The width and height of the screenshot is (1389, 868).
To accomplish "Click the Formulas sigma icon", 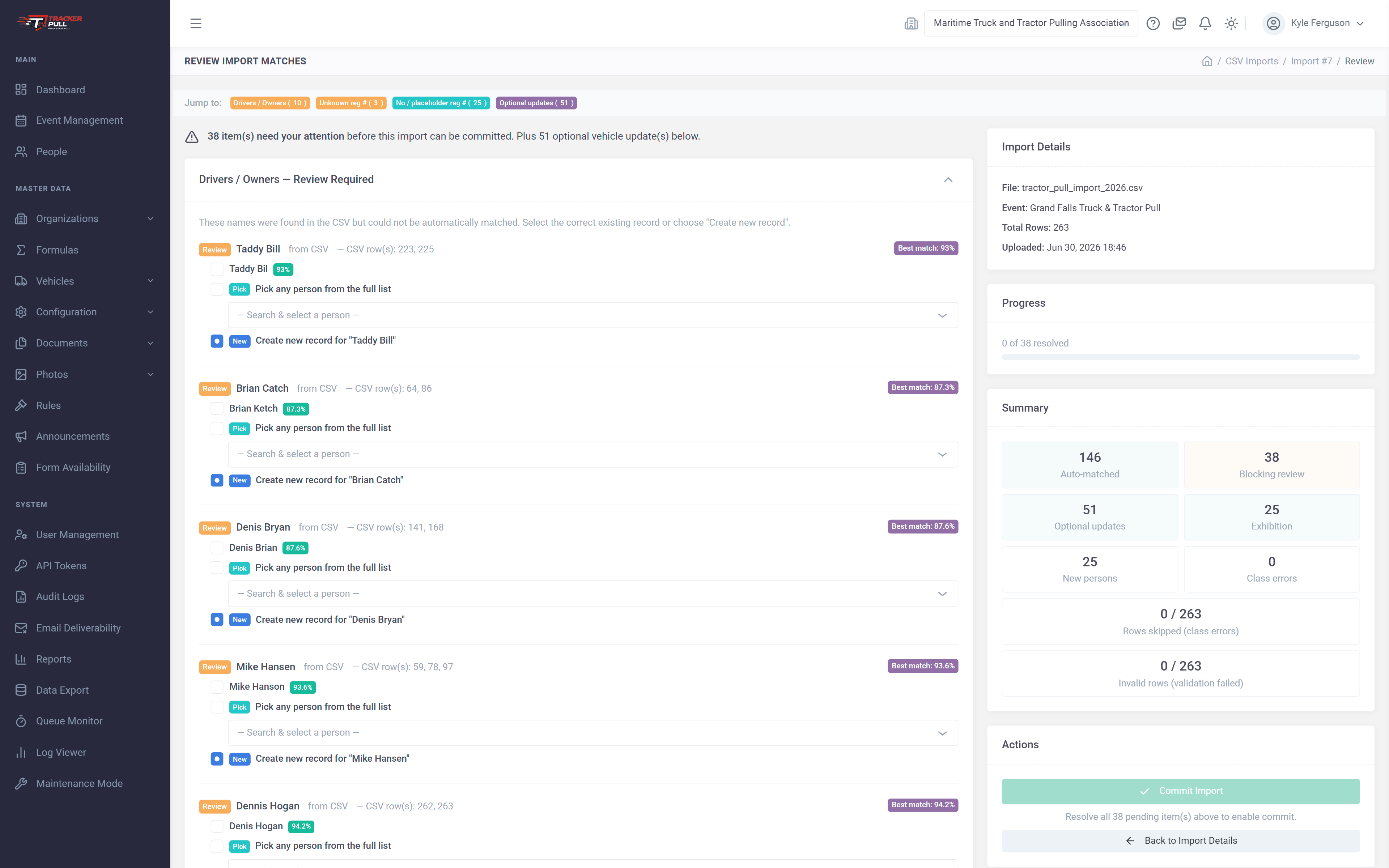I will (21, 250).
